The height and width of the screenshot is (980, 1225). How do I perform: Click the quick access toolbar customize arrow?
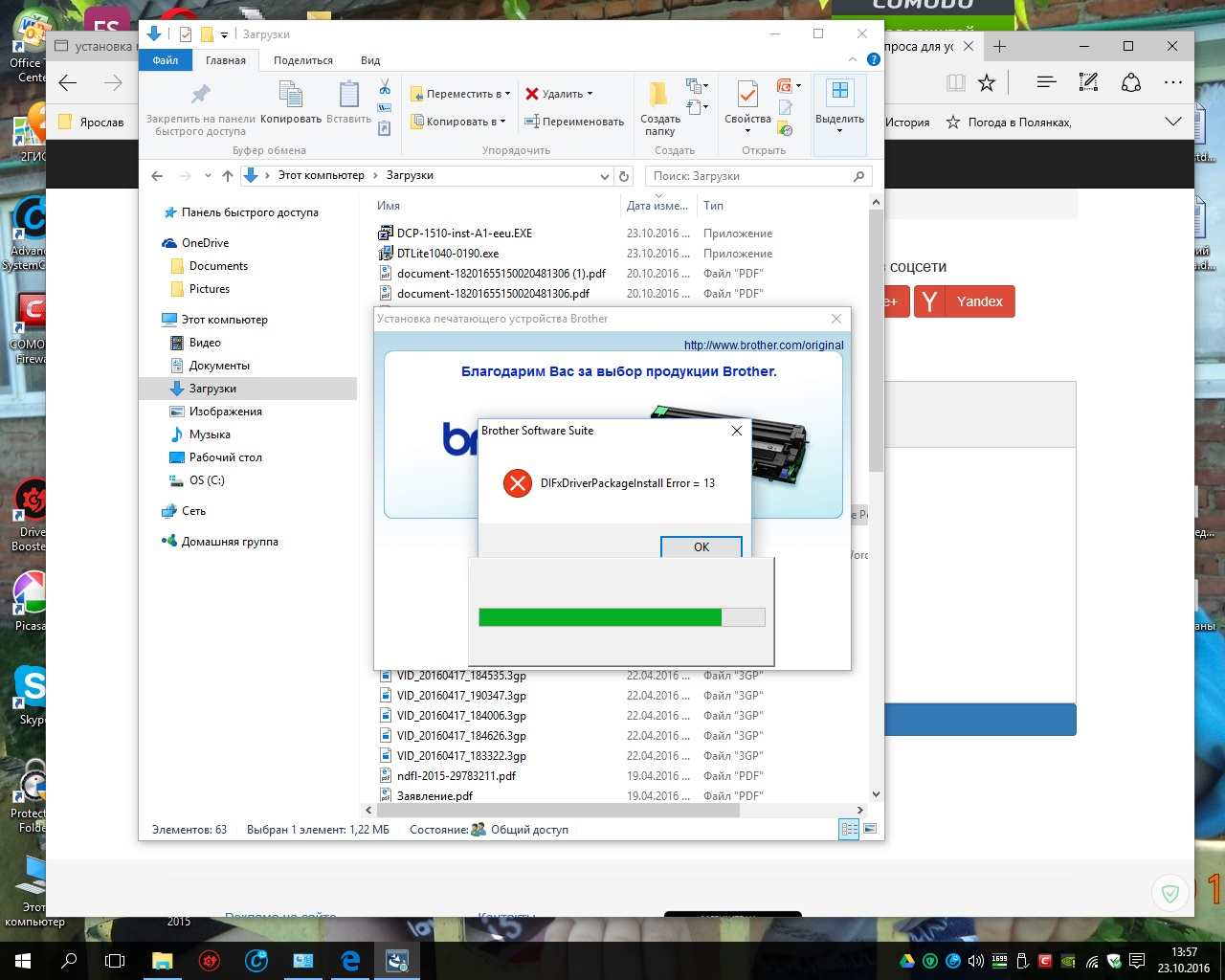click(x=225, y=34)
